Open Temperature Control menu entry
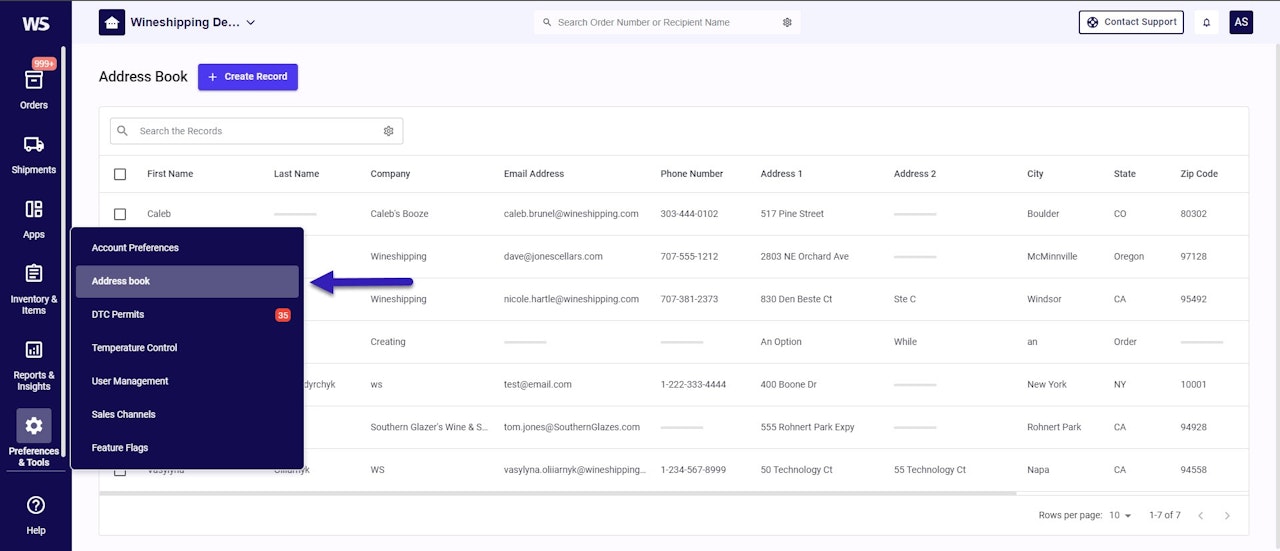 click(134, 348)
